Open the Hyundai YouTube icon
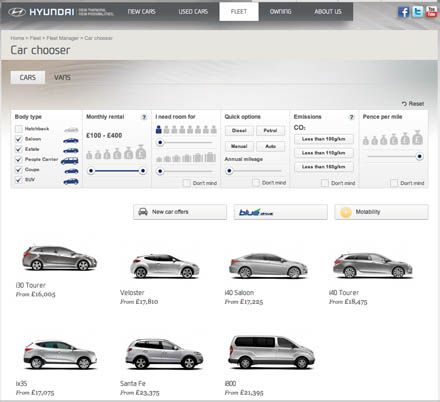This screenshot has width=440, height=402. 431,12
